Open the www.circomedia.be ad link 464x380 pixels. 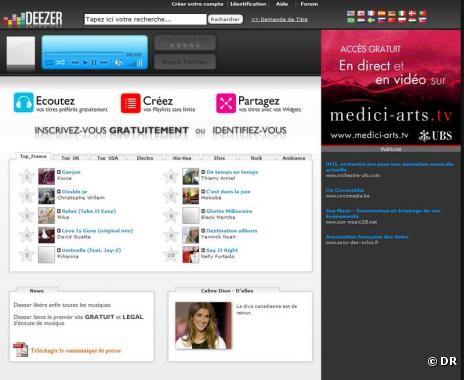(x=348, y=196)
